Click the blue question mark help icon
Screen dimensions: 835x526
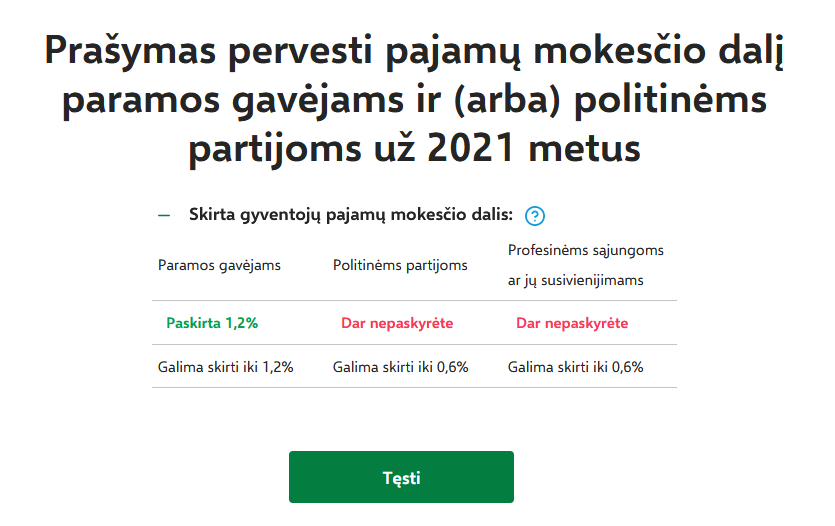534,216
